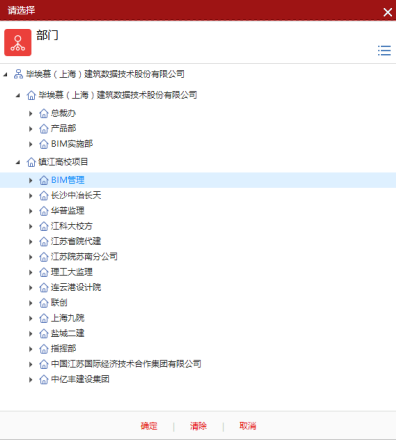The image size is (396, 440).
Task: Click house icon beside 江科大校方
Action: [x=44, y=226]
